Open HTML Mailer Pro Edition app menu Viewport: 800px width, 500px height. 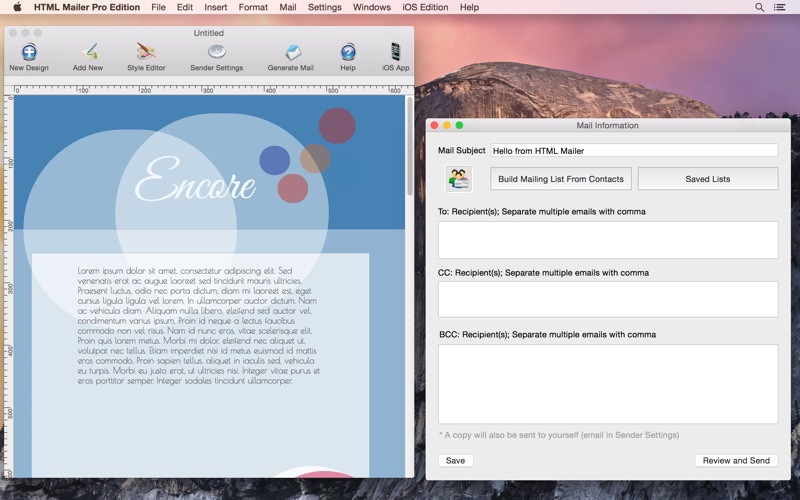pos(87,7)
